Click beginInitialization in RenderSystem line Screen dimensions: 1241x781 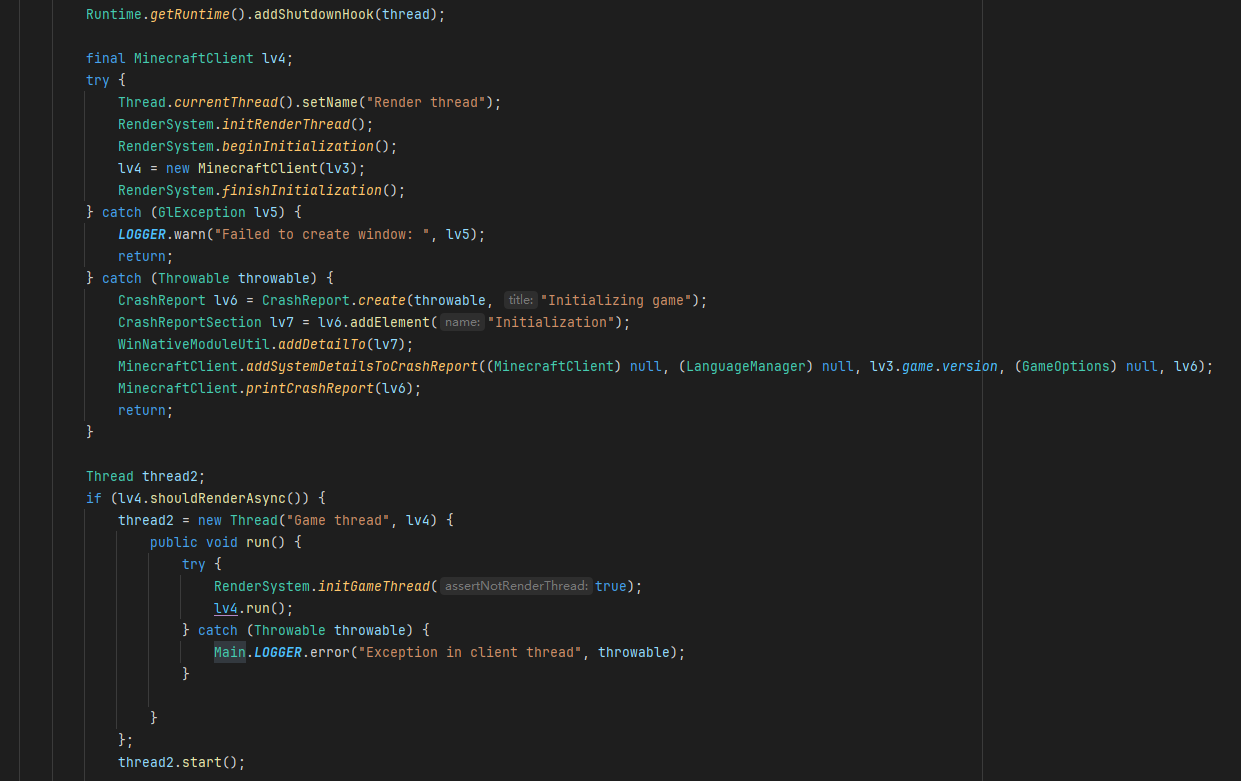(x=296, y=147)
